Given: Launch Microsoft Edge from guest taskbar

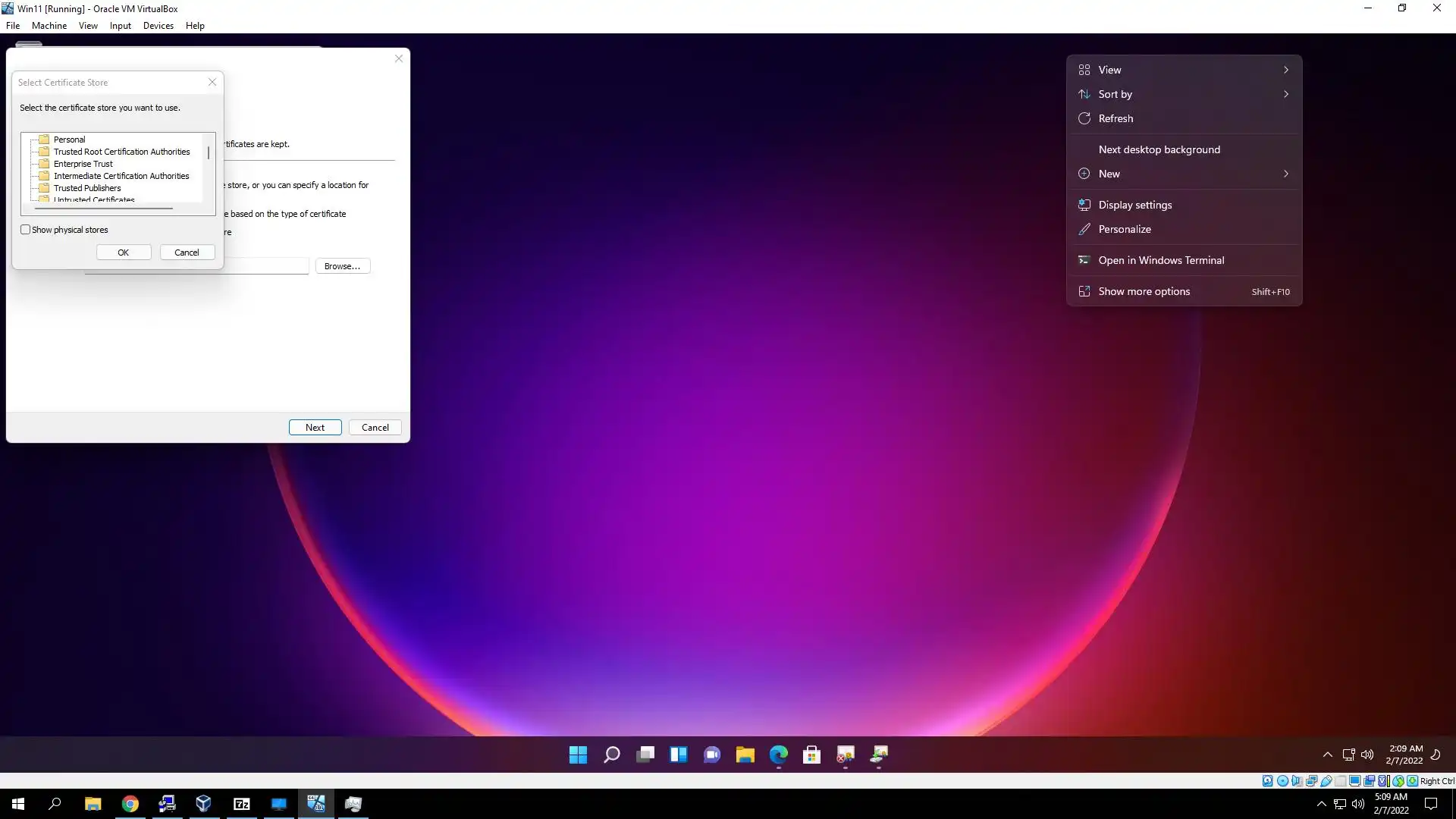Looking at the screenshot, I should 779,755.
